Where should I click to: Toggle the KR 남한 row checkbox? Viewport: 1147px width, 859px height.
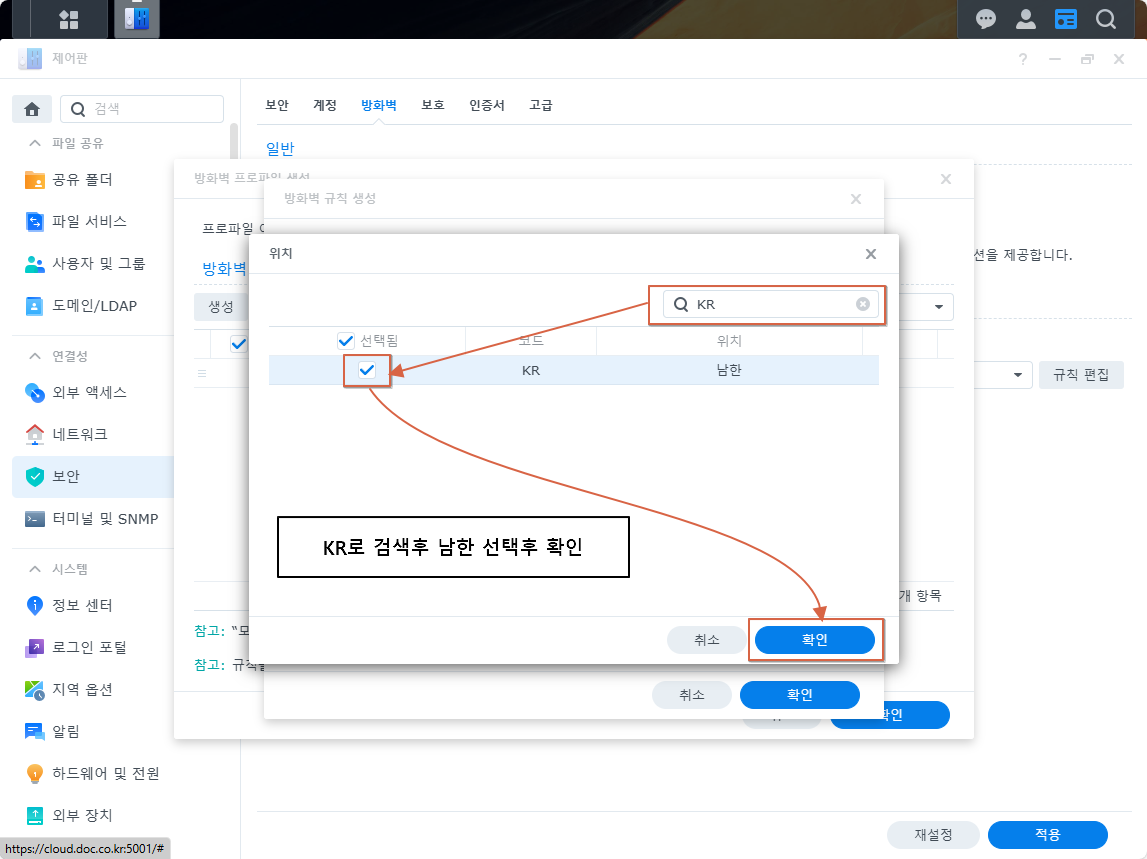[x=367, y=370]
